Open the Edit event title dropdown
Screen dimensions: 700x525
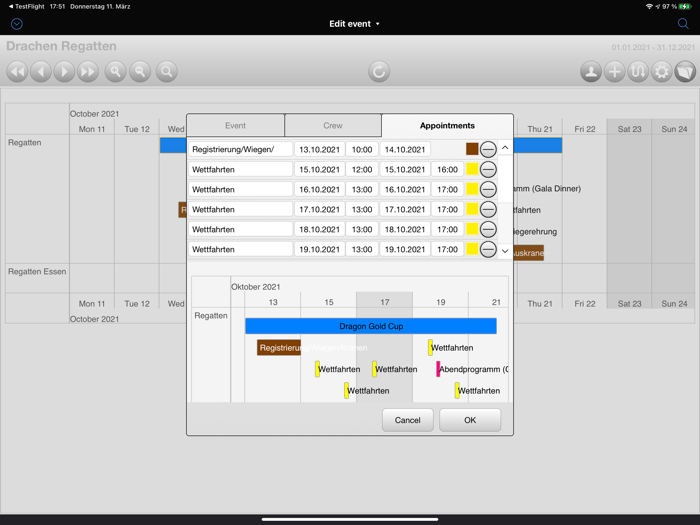pos(354,24)
